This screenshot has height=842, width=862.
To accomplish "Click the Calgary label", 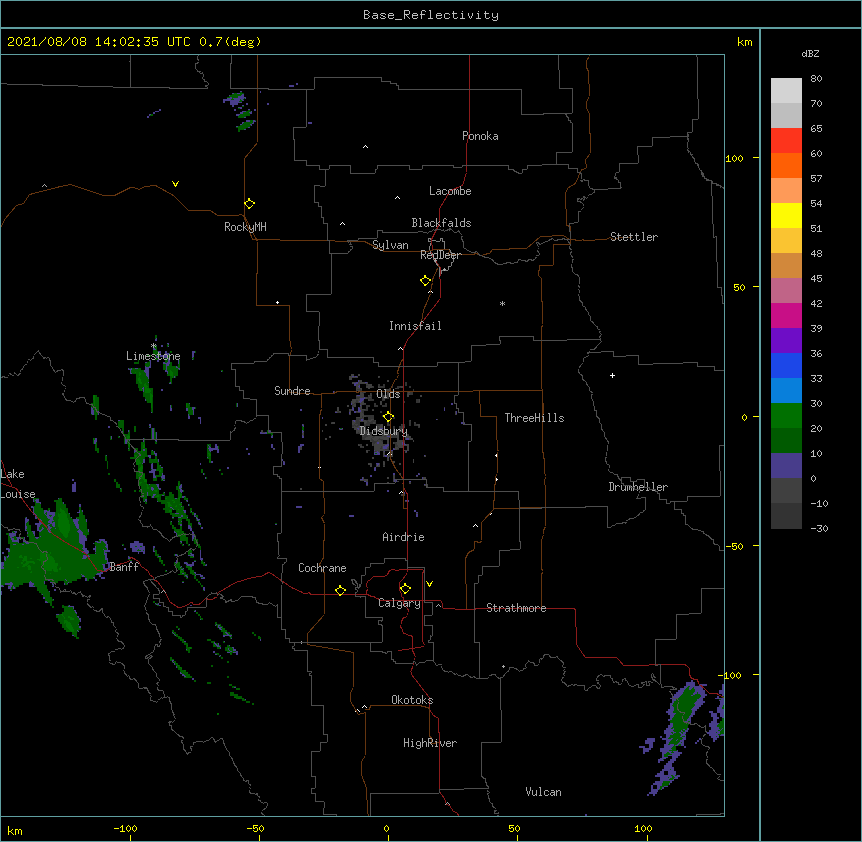I will pyautogui.click(x=399, y=603).
